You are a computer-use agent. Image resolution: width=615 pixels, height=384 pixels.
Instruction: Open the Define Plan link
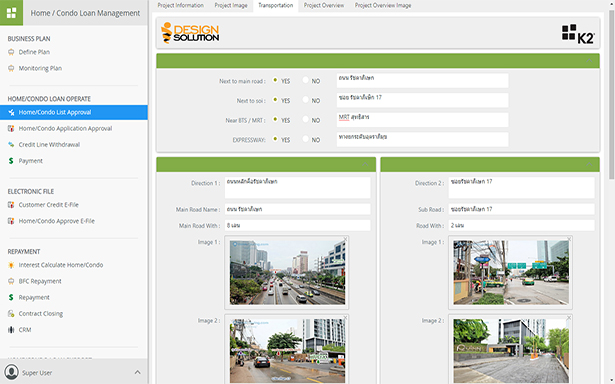[x=34, y=52]
